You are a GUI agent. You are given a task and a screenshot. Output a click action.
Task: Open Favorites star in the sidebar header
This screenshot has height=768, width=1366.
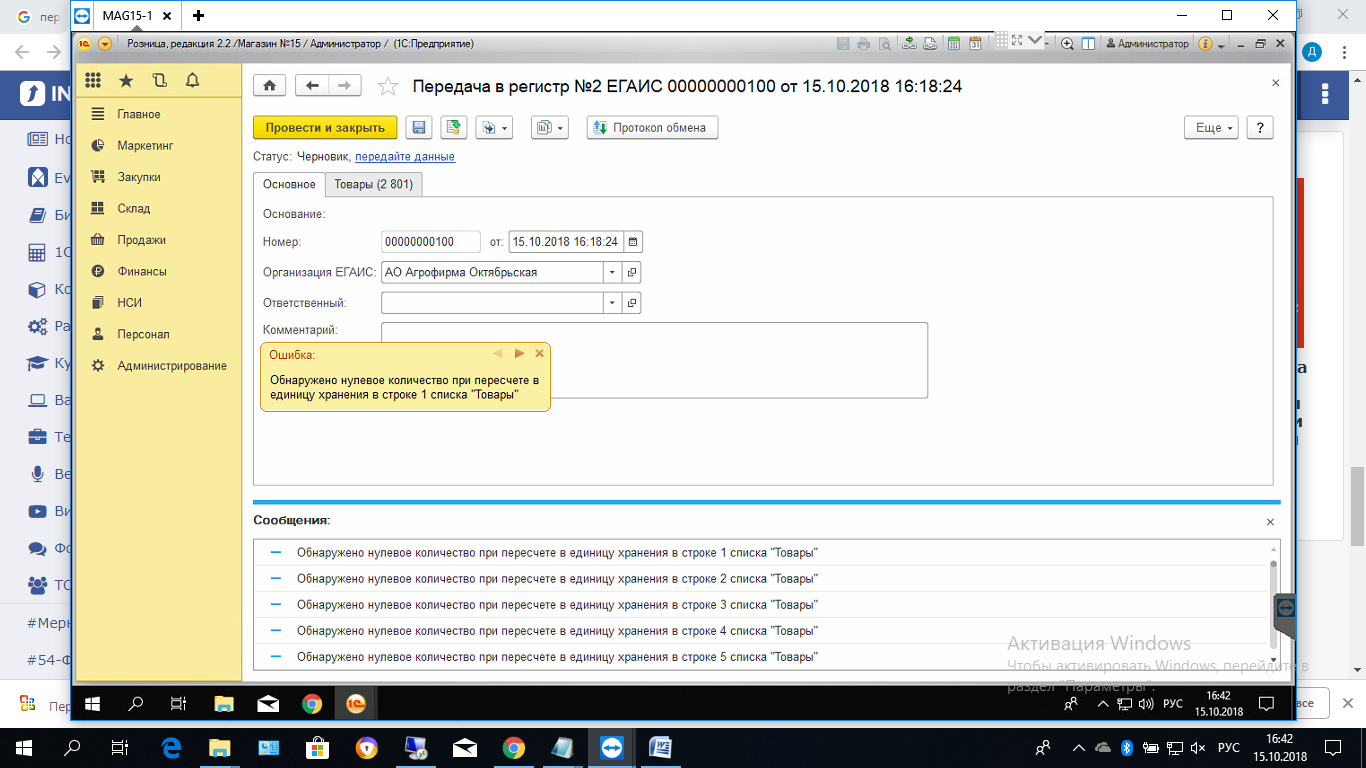[126, 81]
